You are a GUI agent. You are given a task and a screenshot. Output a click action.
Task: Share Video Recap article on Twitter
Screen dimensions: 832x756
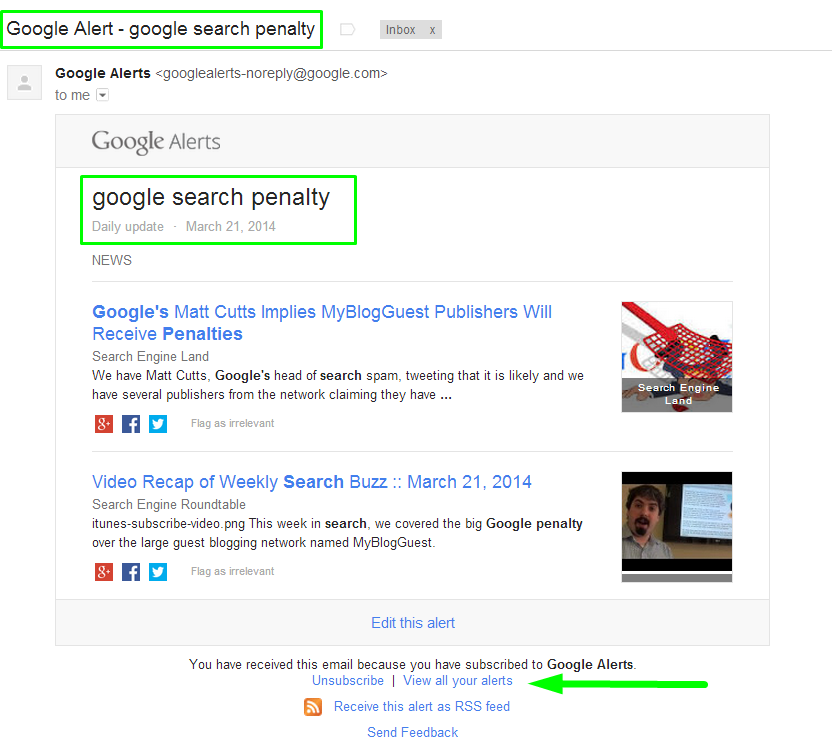point(158,572)
